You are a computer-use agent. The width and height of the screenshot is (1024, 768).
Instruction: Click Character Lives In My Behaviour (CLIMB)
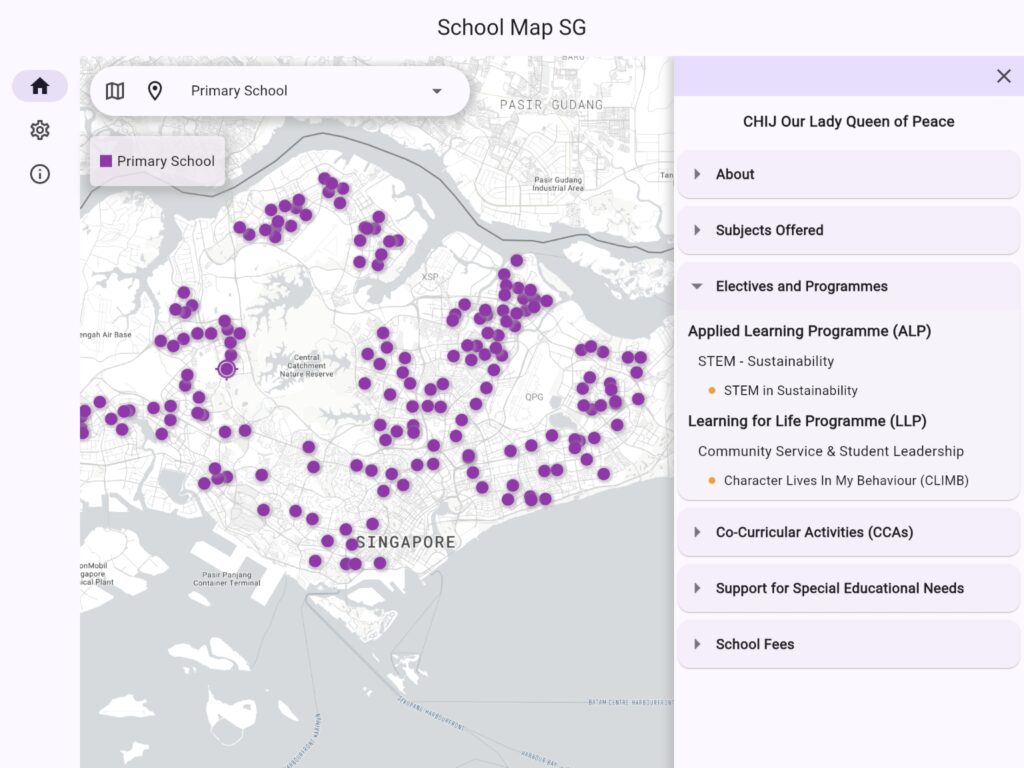[846, 481]
